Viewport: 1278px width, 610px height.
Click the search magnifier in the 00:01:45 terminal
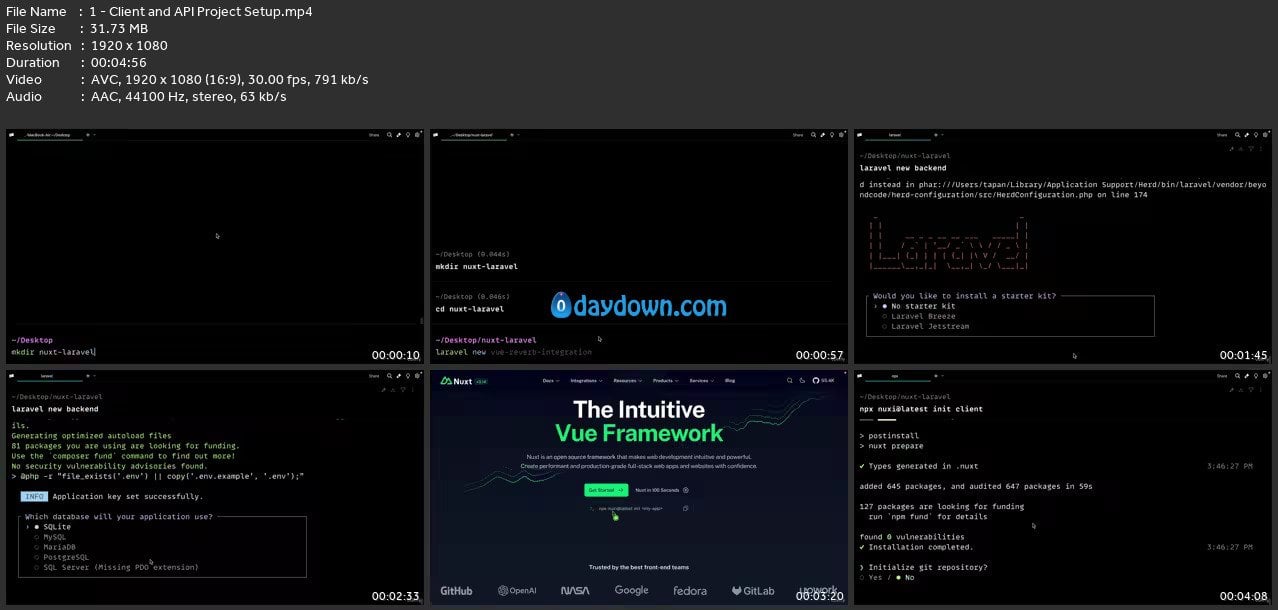(x=1237, y=134)
